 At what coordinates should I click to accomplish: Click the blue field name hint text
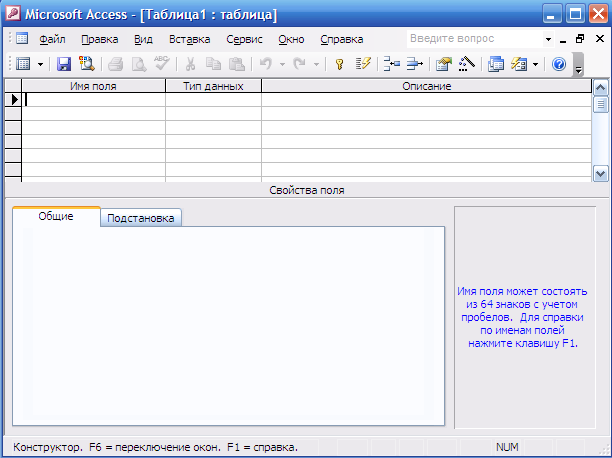click(522, 317)
